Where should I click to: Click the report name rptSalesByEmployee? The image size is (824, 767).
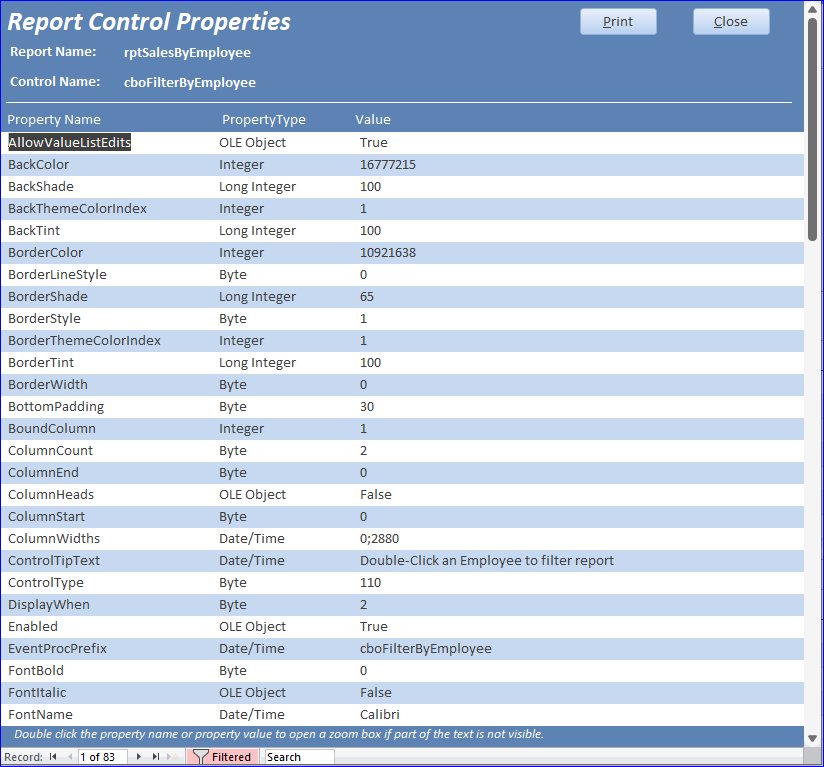click(187, 53)
